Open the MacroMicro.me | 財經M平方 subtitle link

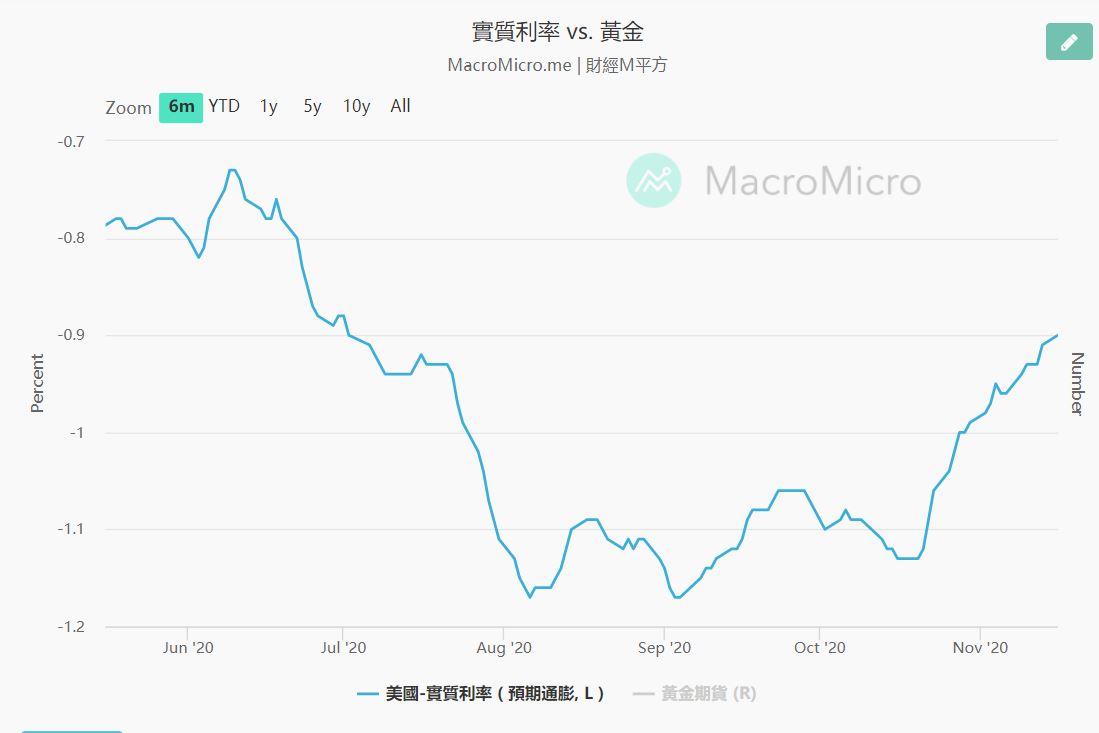click(x=558, y=65)
